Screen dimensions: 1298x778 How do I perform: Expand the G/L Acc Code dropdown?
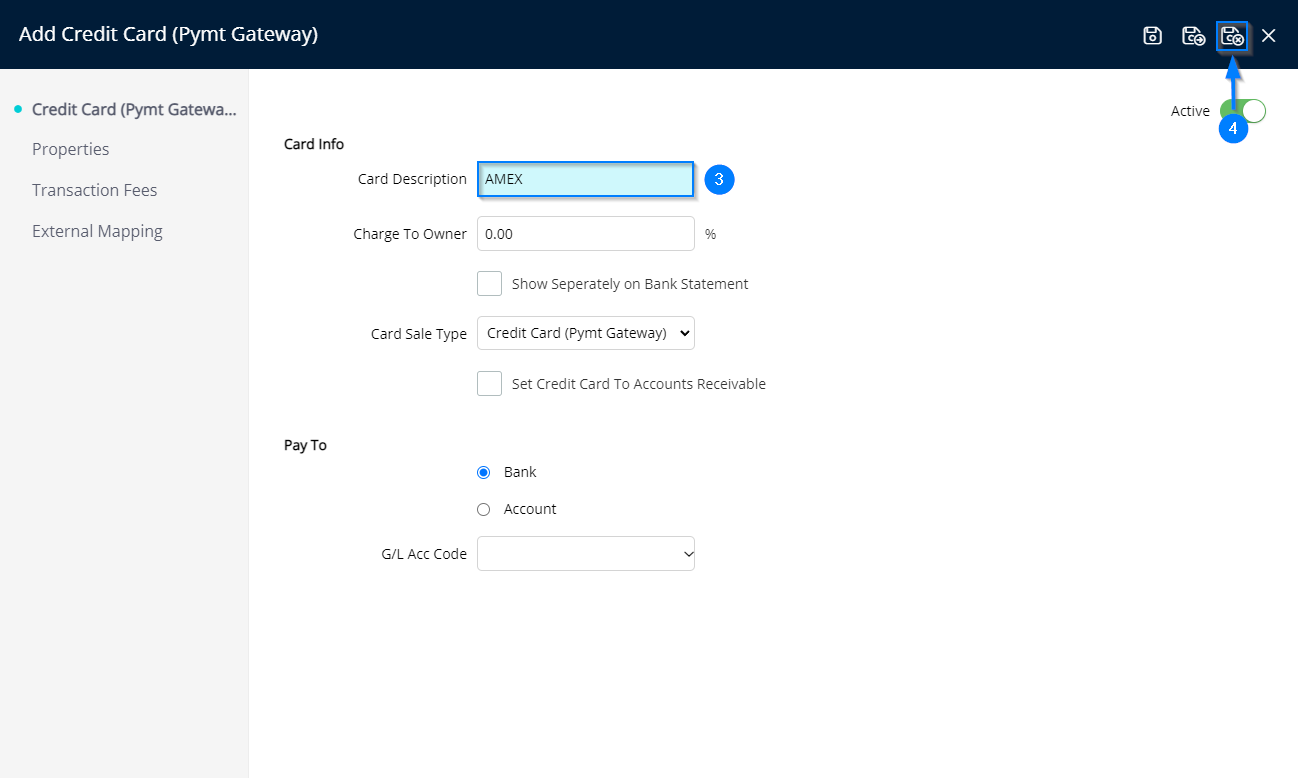(585, 553)
